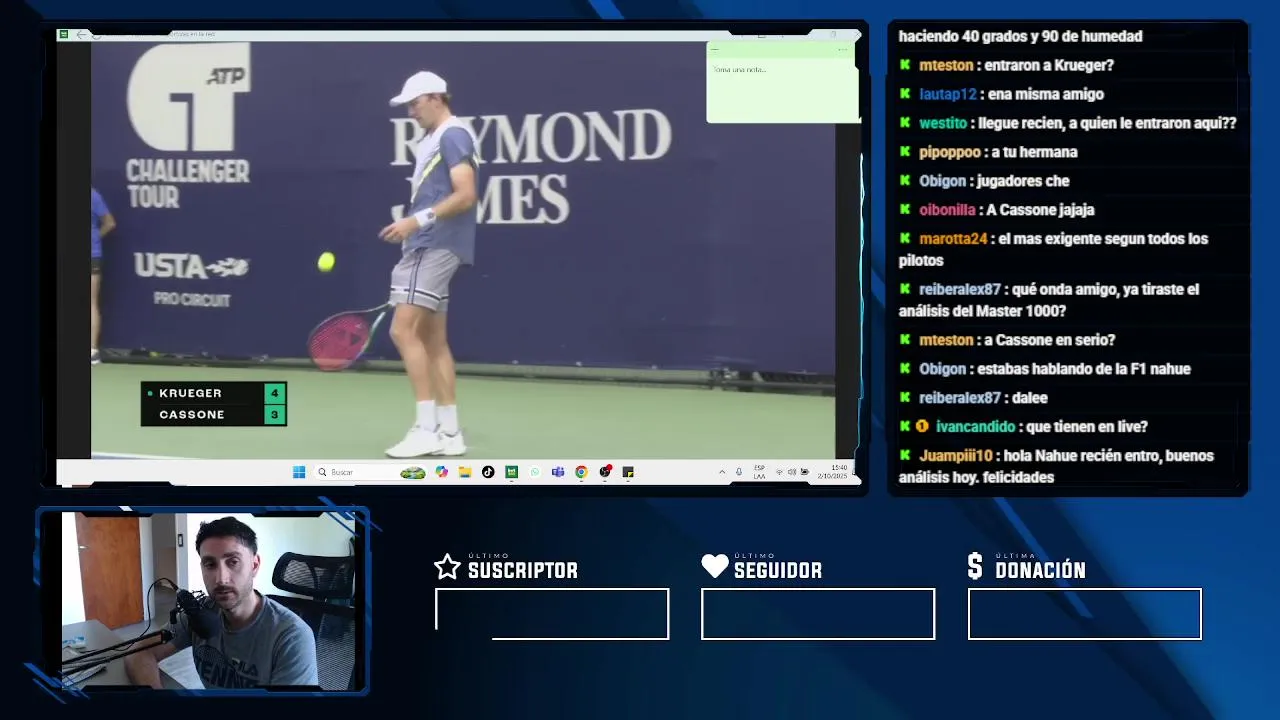The height and width of the screenshot is (720, 1280).
Task: Open Microsoft Teams from the taskbar
Action: click(x=558, y=472)
